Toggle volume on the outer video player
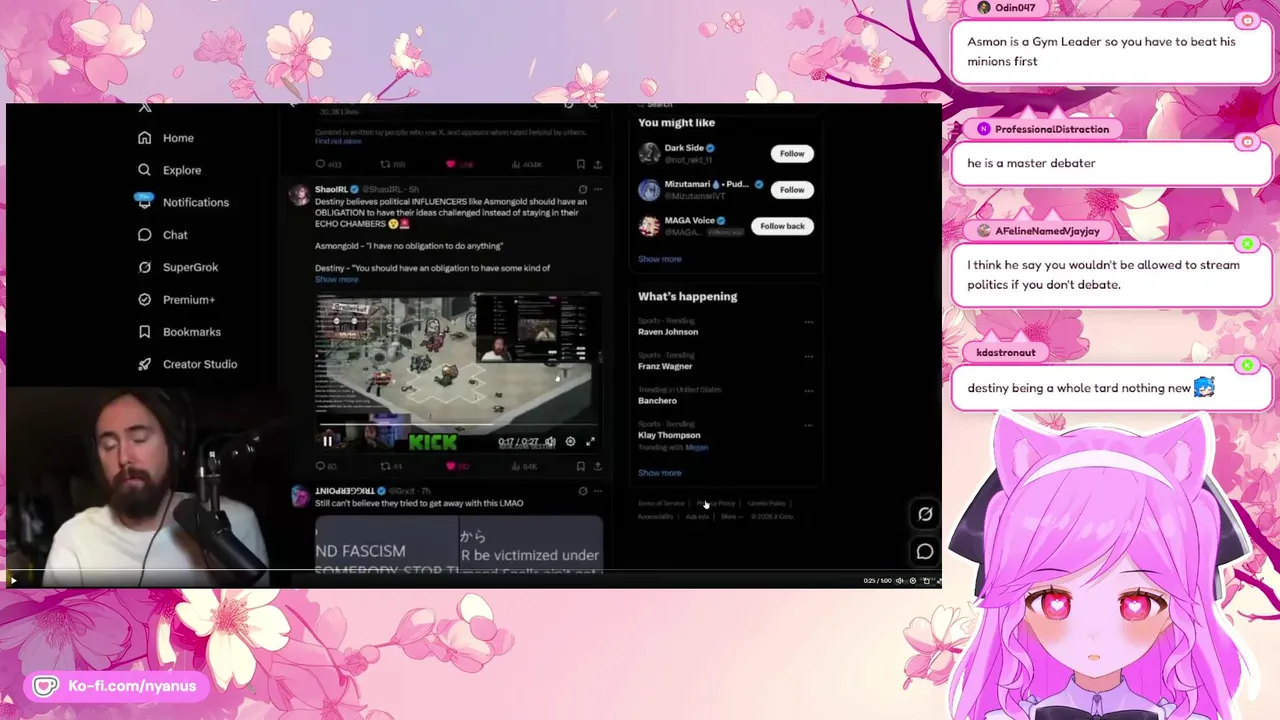The height and width of the screenshot is (720, 1280). [899, 581]
